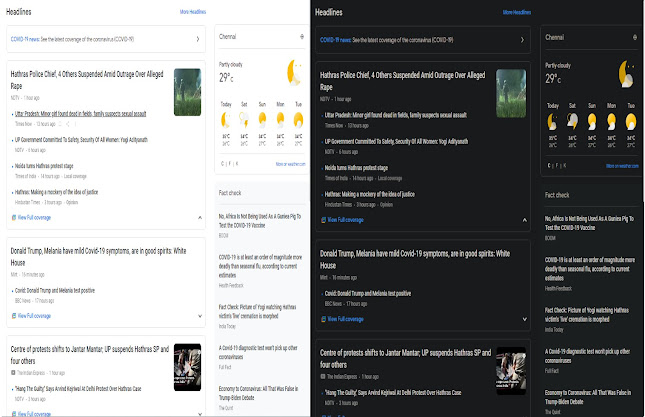Open Hathras Police Chief thumbnail in dark panel

(511, 93)
